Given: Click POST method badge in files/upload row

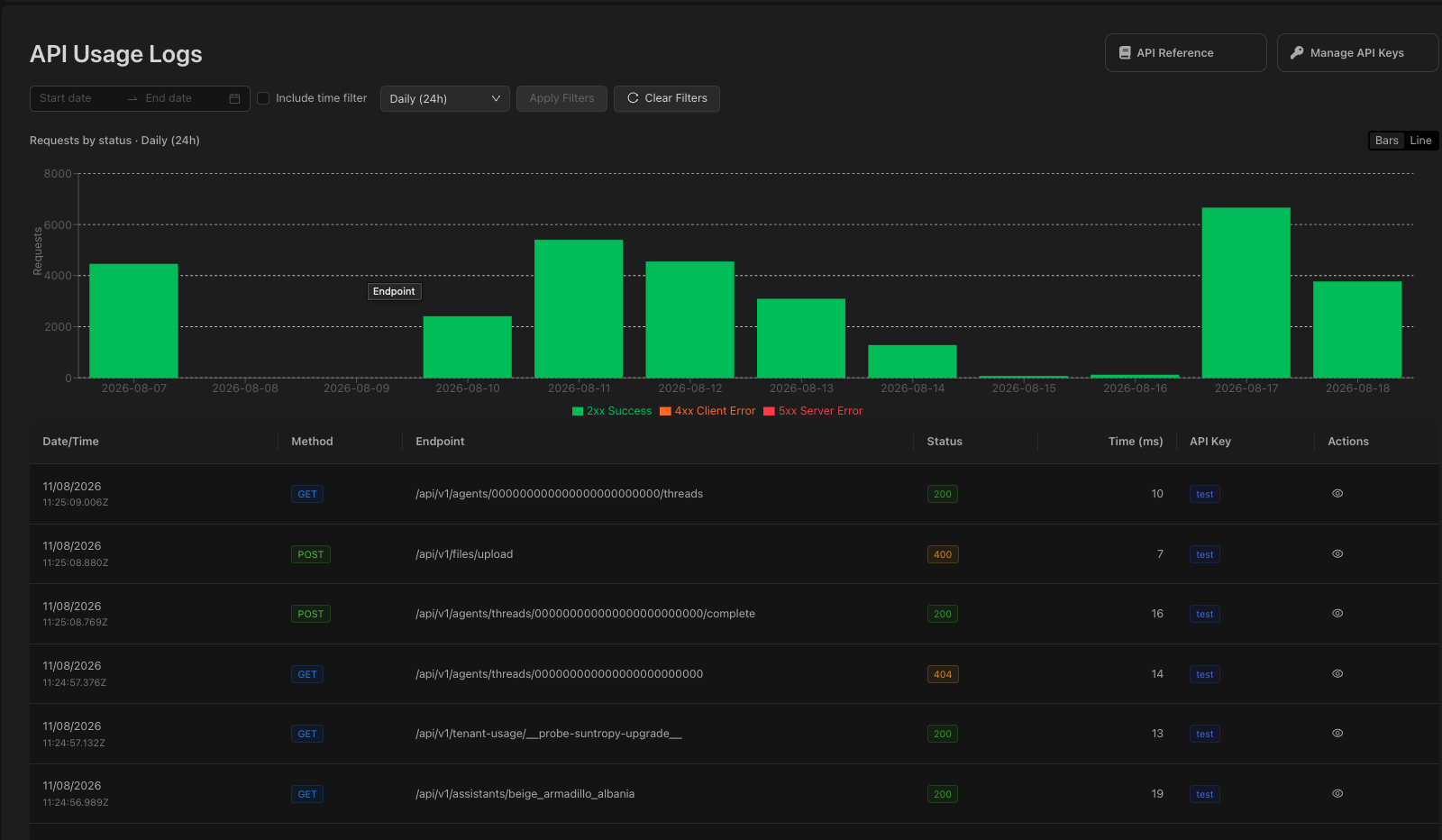Looking at the screenshot, I should pyautogui.click(x=311, y=554).
